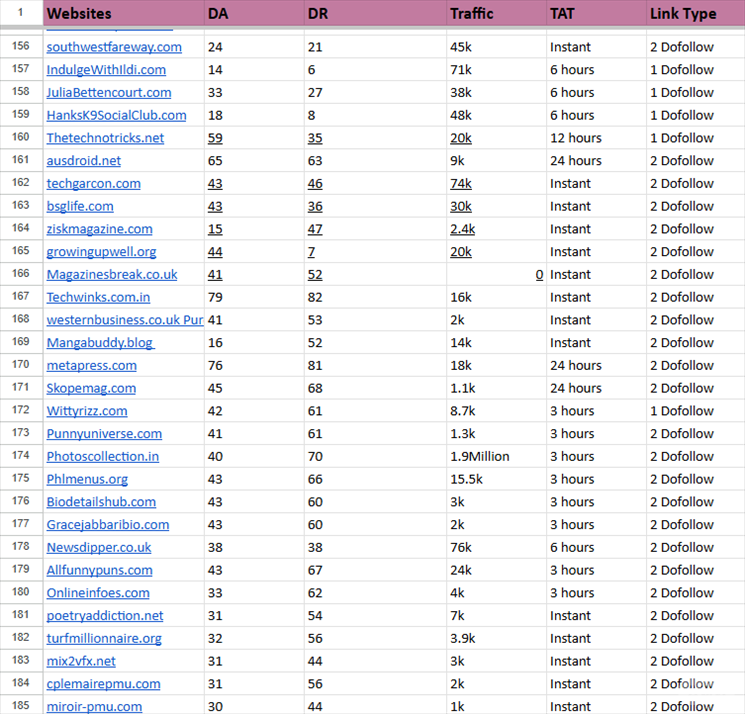The width and height of the screenshot is (745, 714).
Task: Open the metapress.com link
Action: [x=92, y=366]
